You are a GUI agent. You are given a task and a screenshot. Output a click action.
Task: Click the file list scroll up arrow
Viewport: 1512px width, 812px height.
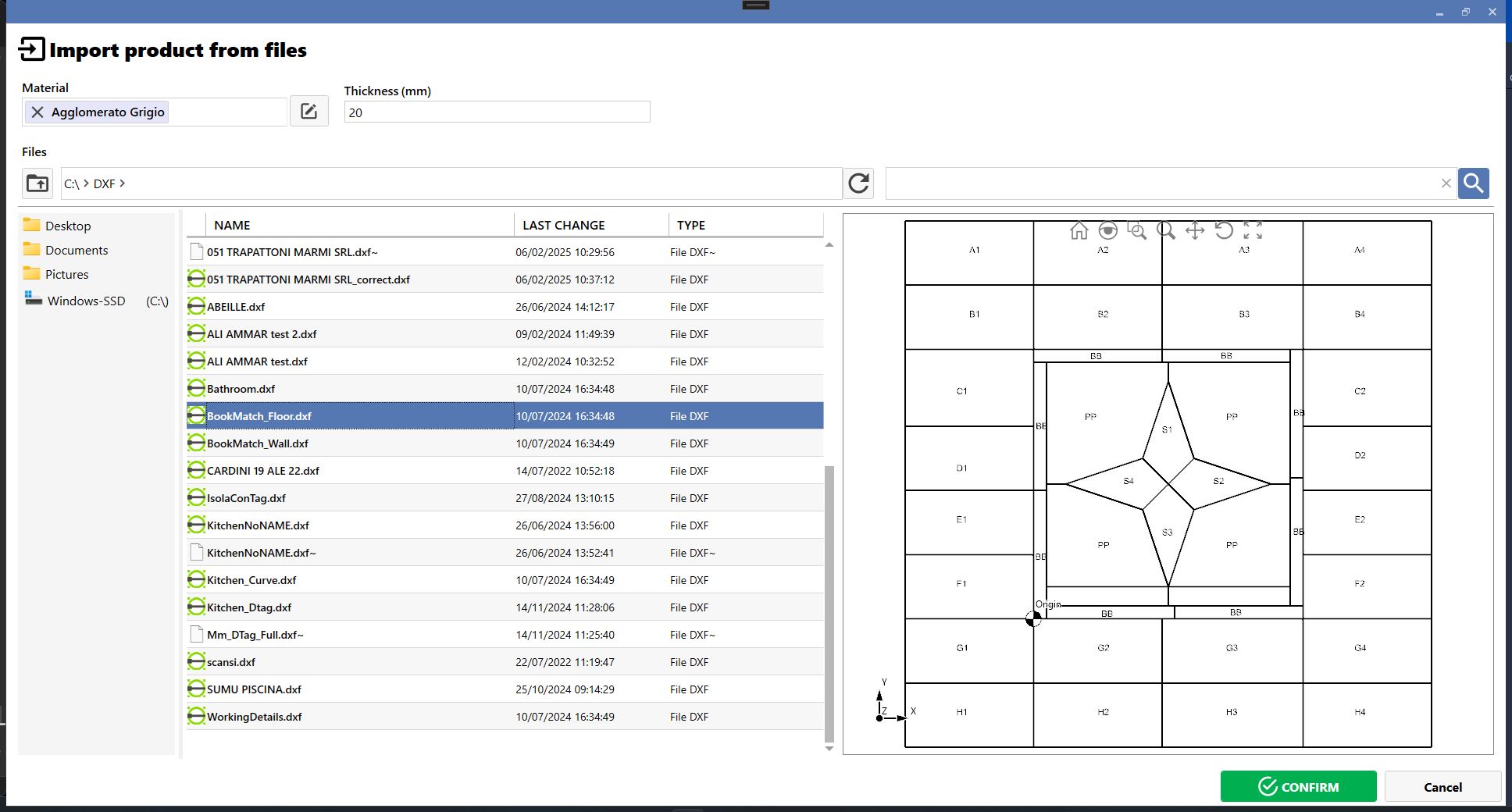point(829,244)
